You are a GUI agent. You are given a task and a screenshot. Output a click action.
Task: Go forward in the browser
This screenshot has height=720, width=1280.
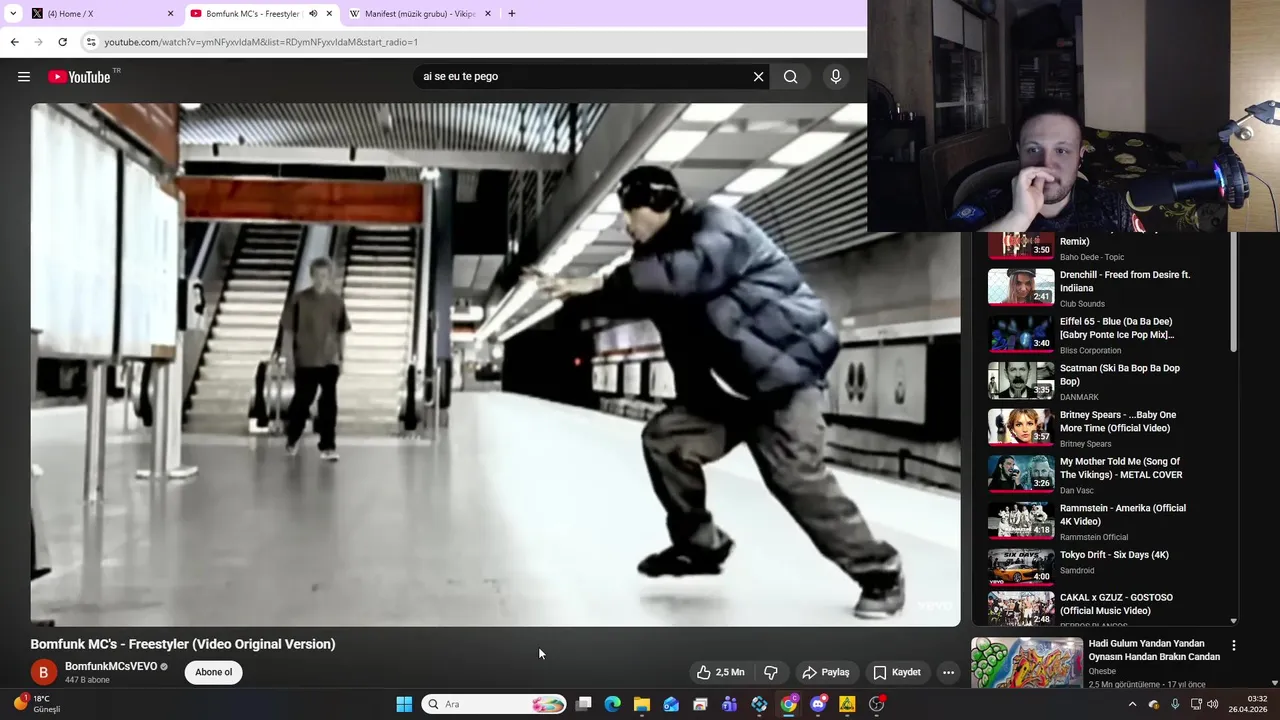(38, 42)
